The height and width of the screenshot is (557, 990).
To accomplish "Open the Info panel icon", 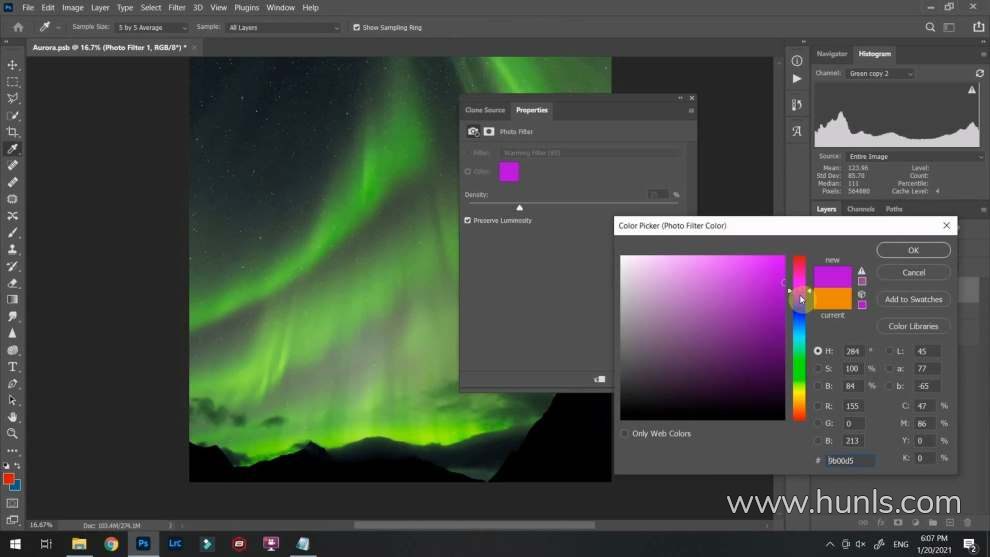I will coord(797,61).
